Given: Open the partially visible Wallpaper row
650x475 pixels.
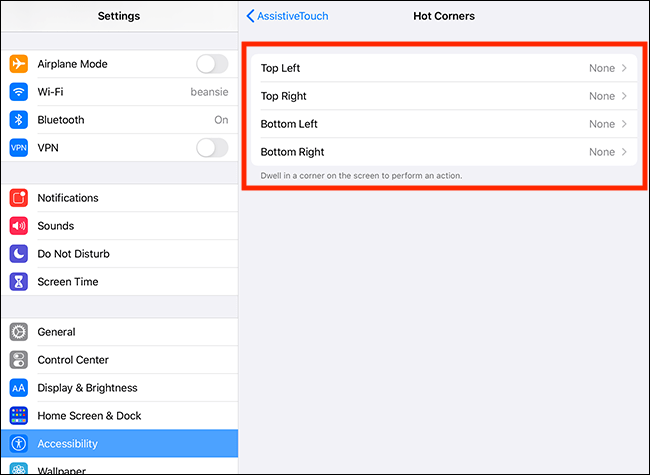Looking at the screenshot, I should (x=119, y=466).
